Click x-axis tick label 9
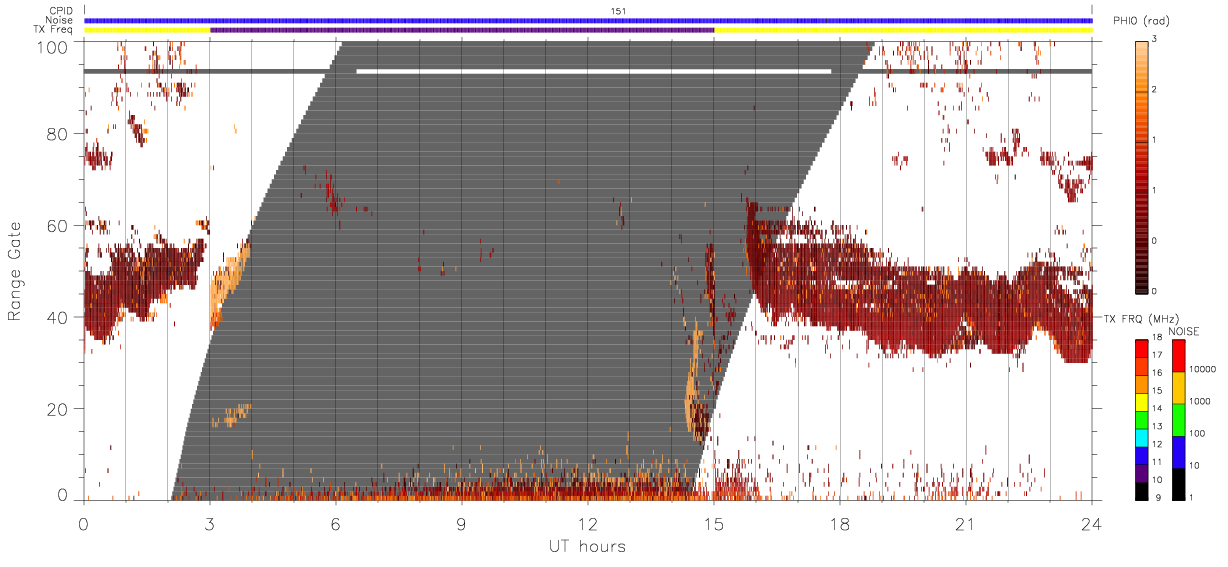 462,523
